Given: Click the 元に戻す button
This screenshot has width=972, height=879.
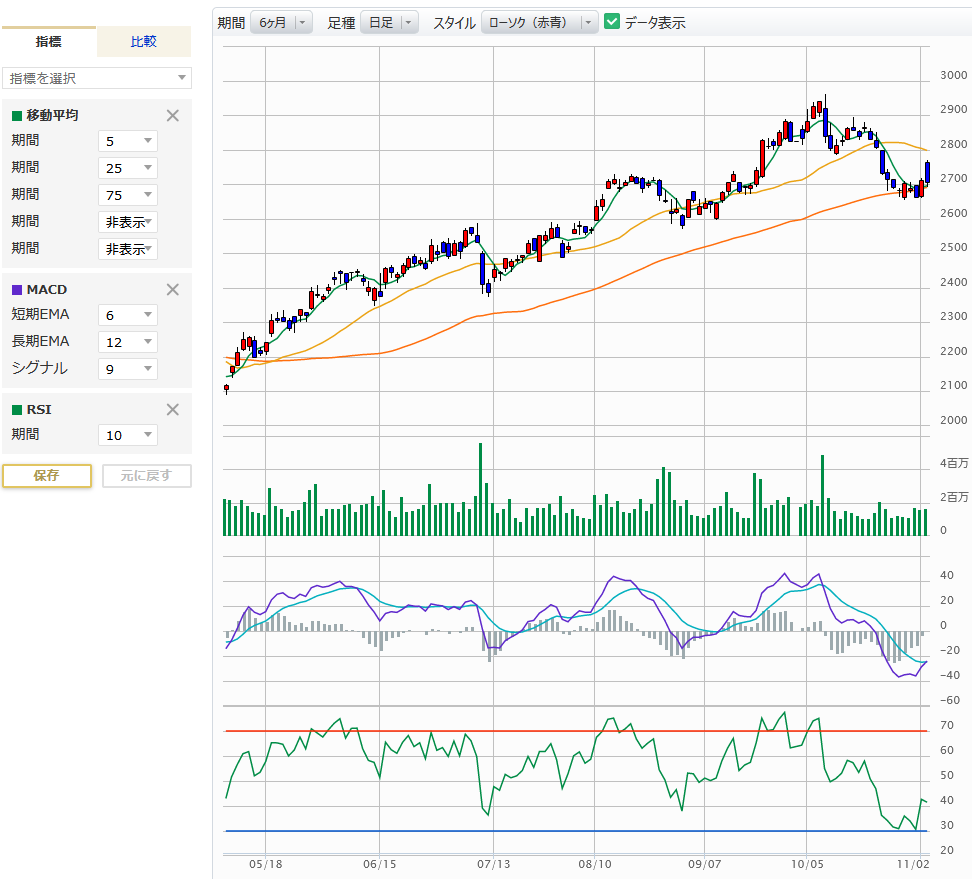Looking at the screenshot, I should point(146,475).
